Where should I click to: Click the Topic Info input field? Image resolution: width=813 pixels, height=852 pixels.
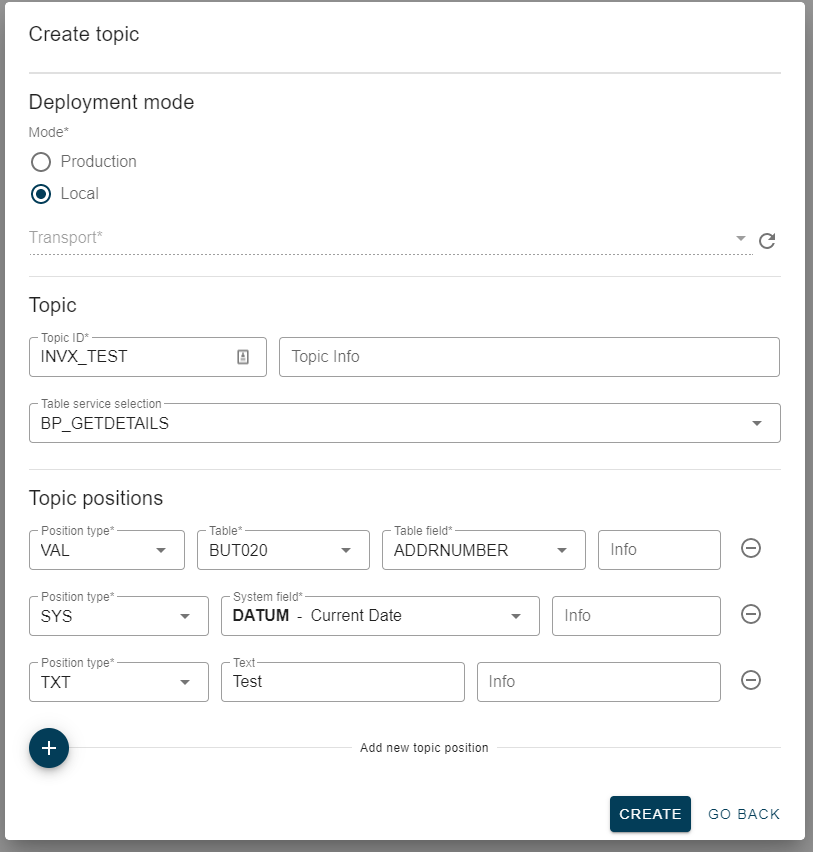point(529,357)
